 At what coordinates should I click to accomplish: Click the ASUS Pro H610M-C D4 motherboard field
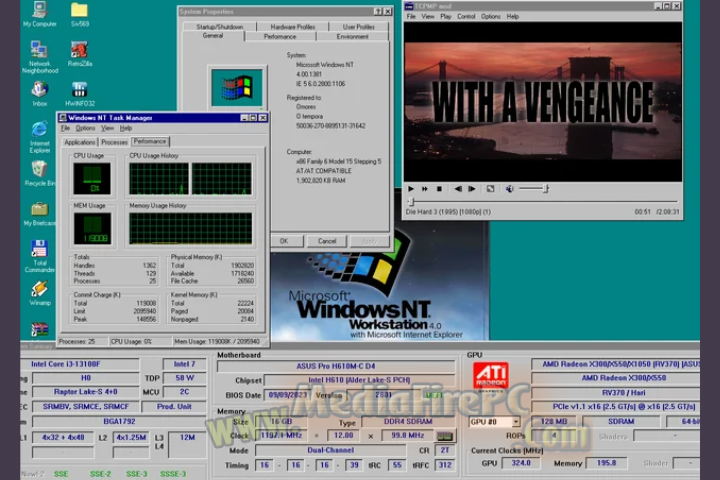pos(336,366)
